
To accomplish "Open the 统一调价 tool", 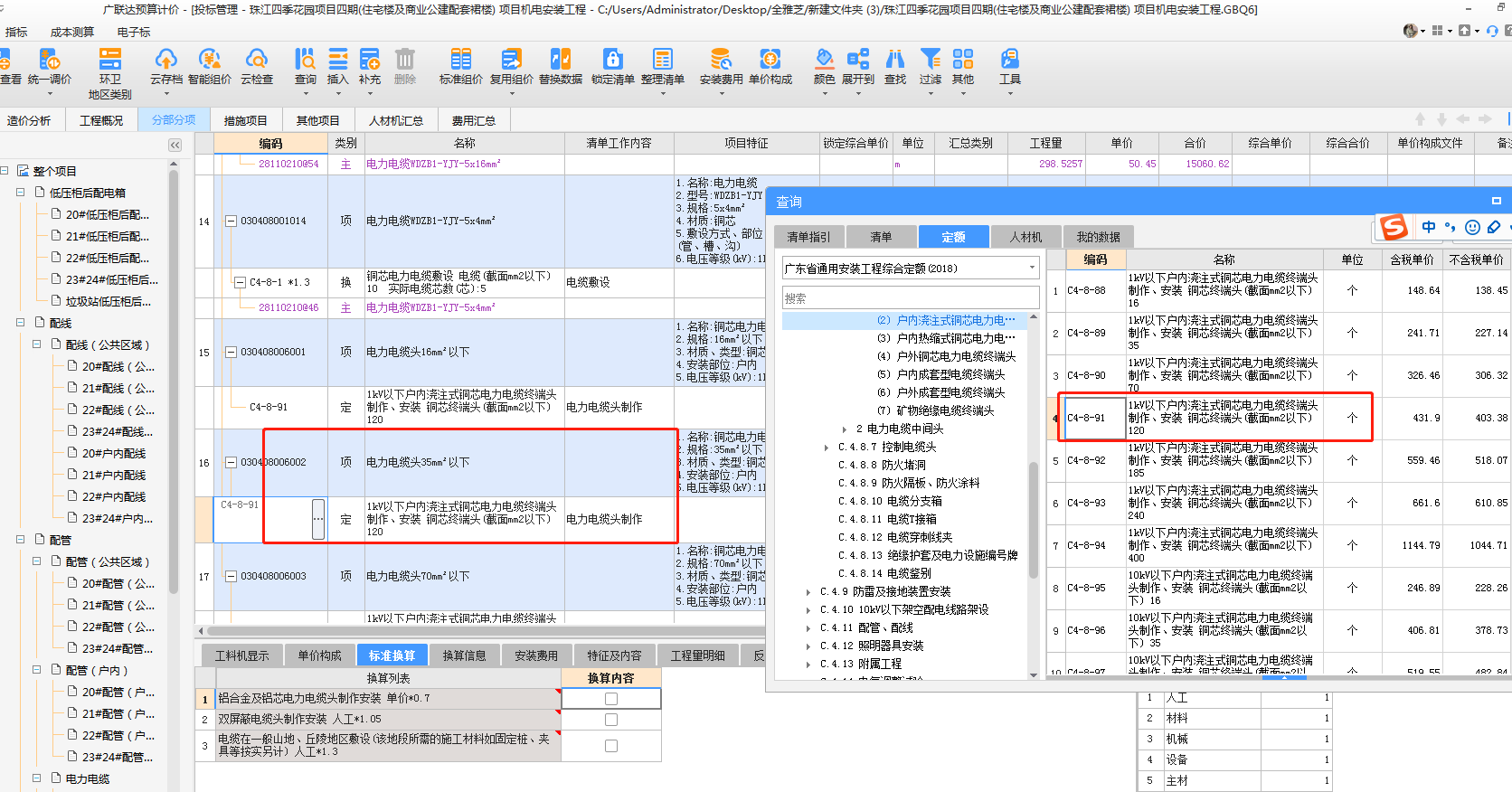I will (x=50, y=67).
